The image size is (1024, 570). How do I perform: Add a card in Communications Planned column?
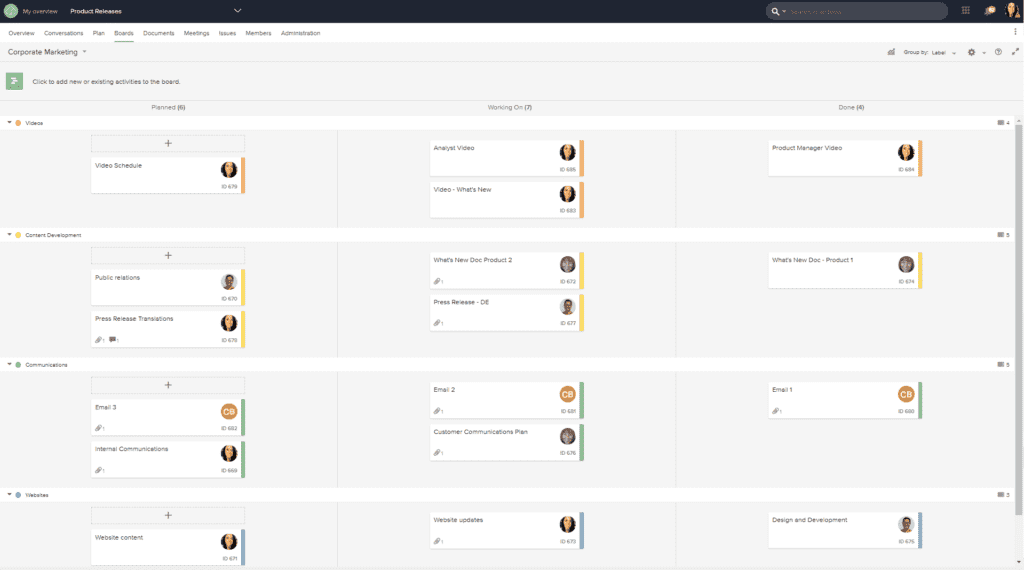click(168, 385)
